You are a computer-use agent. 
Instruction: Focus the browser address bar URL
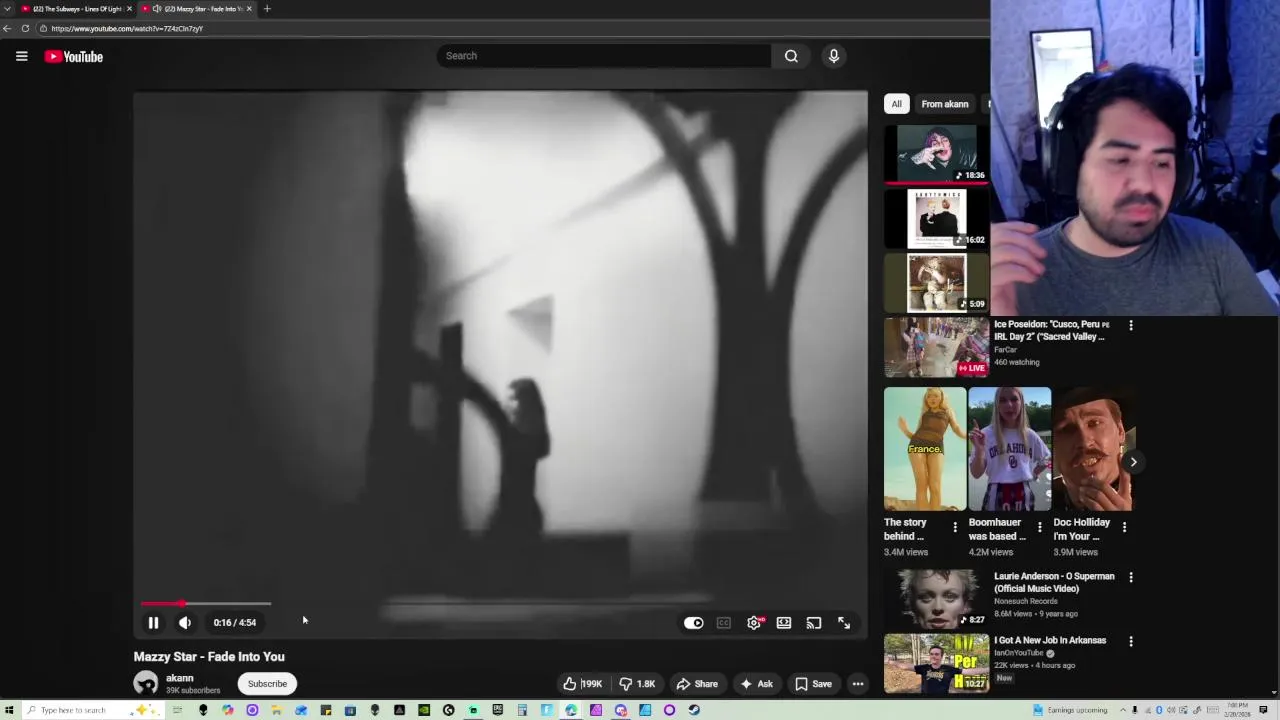click(x=127, y=28)
